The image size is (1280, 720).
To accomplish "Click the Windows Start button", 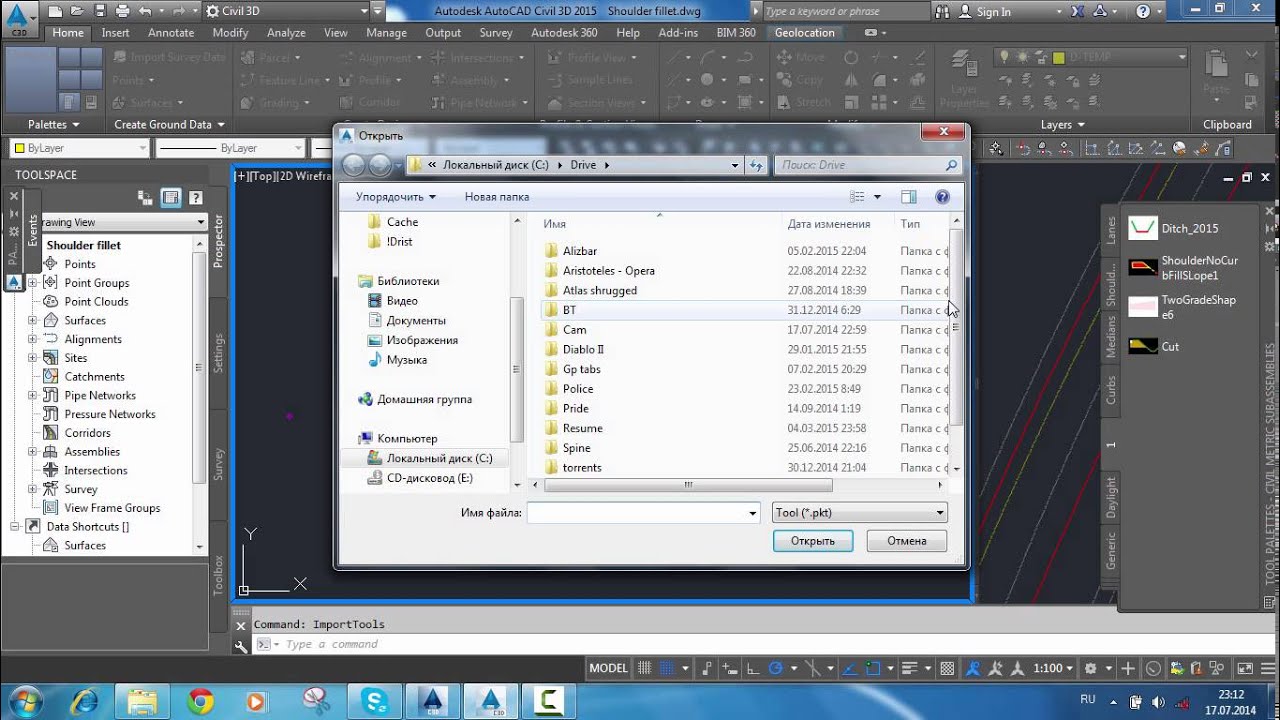I will (x=24, y=701).
